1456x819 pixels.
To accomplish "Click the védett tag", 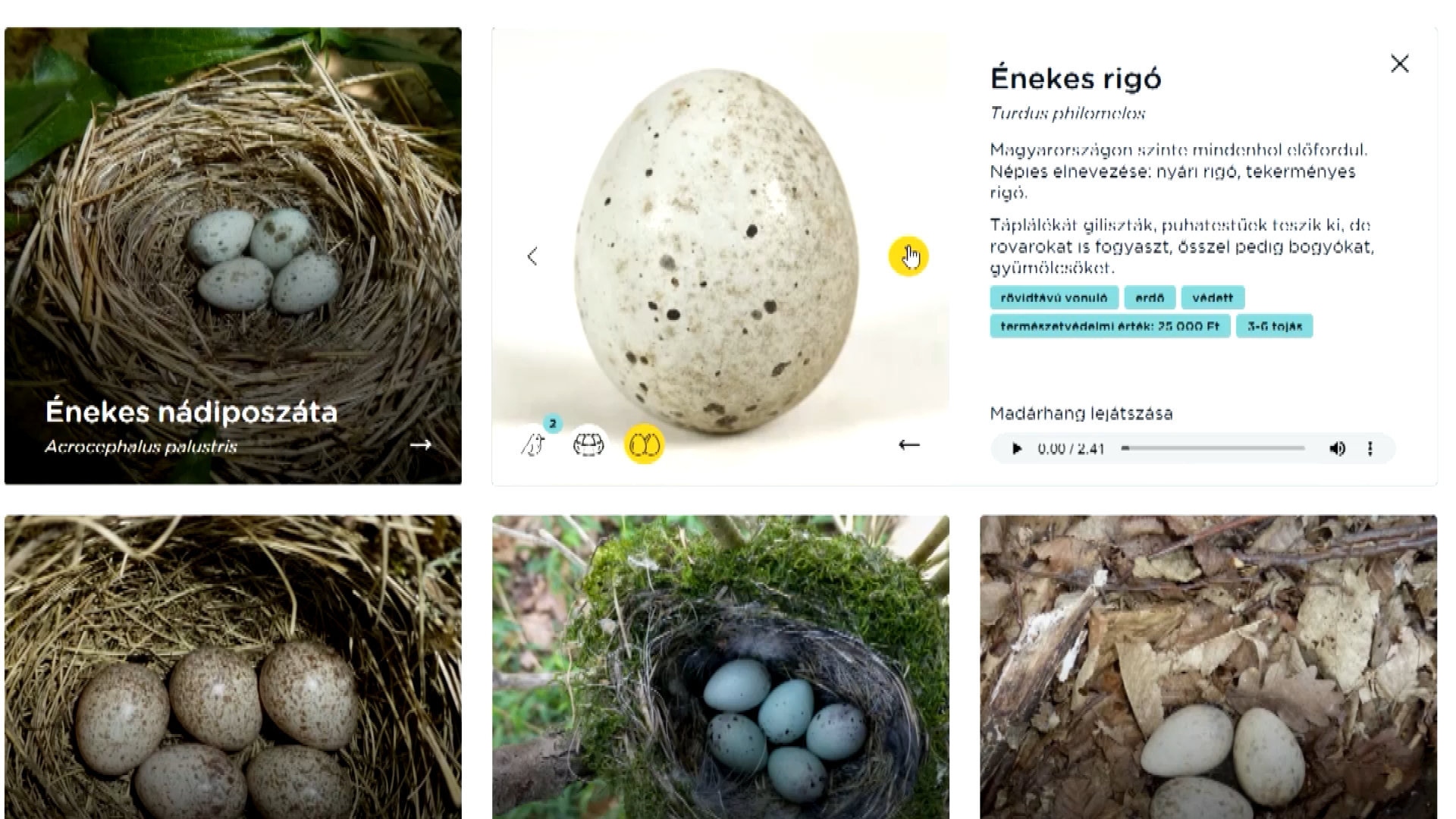I will (x=1213, y=298).
